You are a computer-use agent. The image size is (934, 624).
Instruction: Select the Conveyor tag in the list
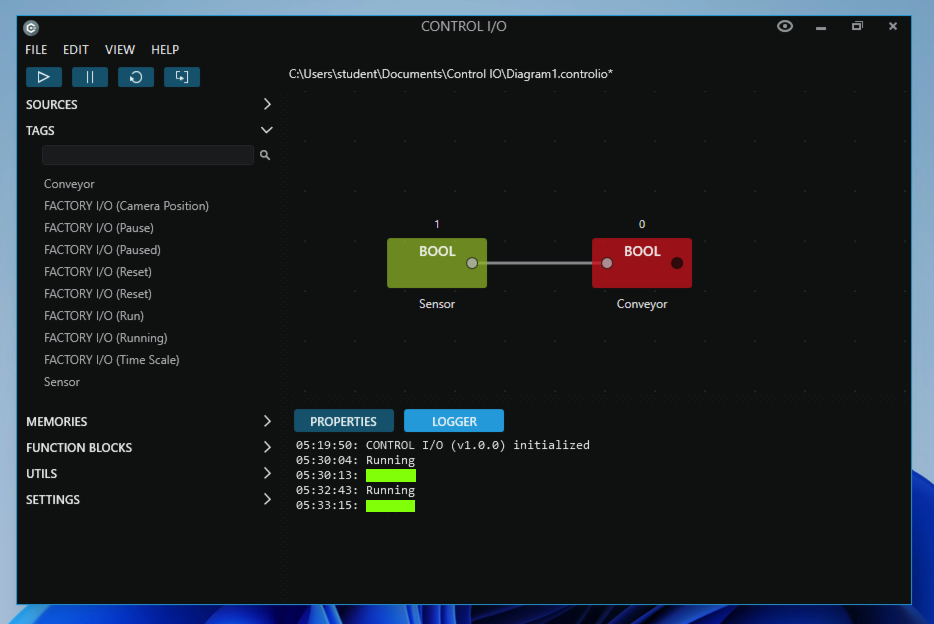pos(69,184)
